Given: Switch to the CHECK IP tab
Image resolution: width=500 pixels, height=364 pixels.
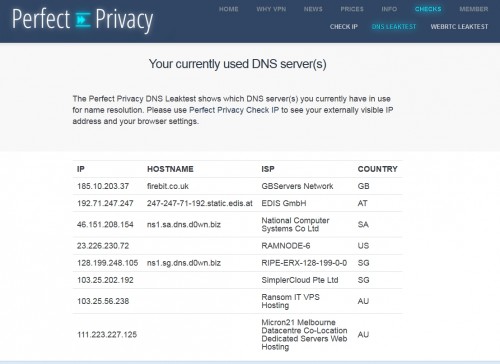Looking at the screenshot, I should [344, 27].
